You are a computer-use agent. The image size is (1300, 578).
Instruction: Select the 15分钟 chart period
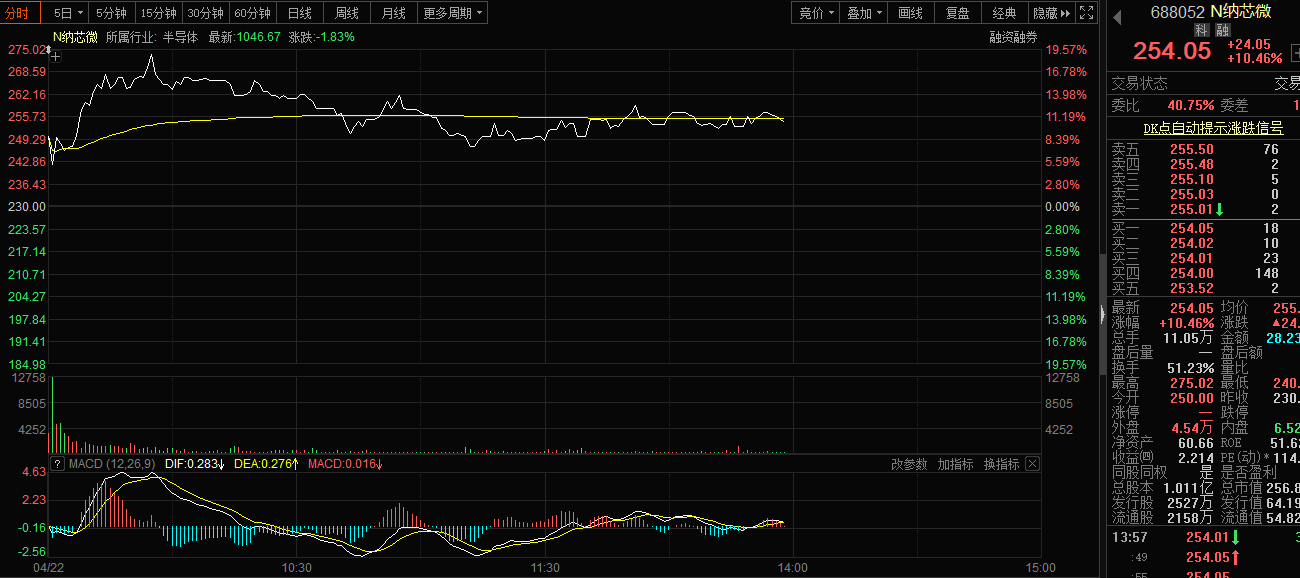click(x=158, y=13)
